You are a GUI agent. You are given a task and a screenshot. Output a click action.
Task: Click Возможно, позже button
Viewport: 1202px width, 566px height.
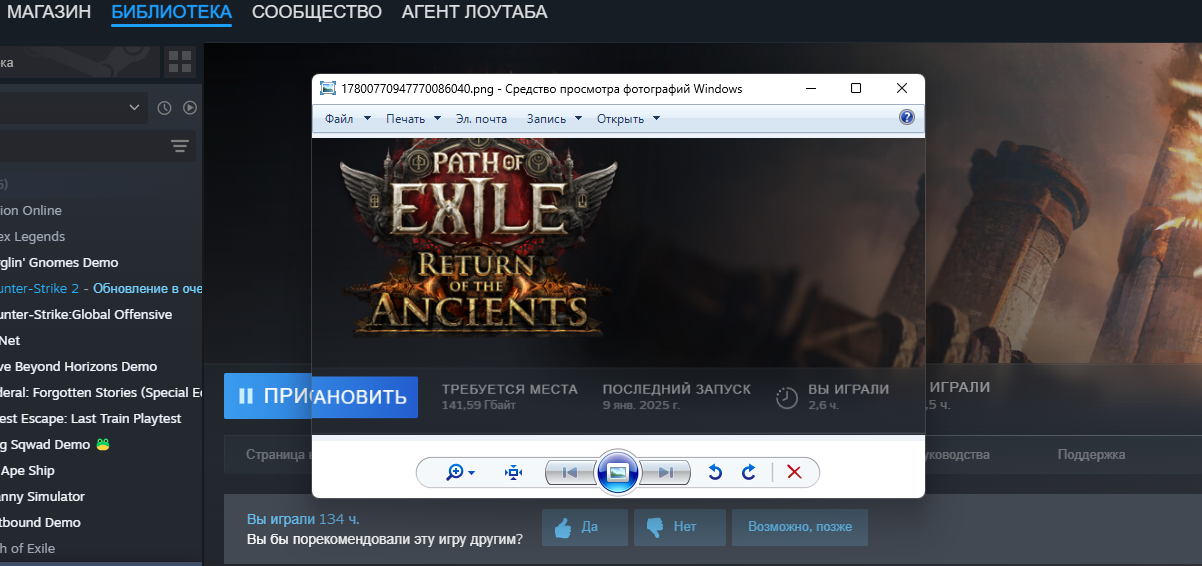(x=800, y=526)
